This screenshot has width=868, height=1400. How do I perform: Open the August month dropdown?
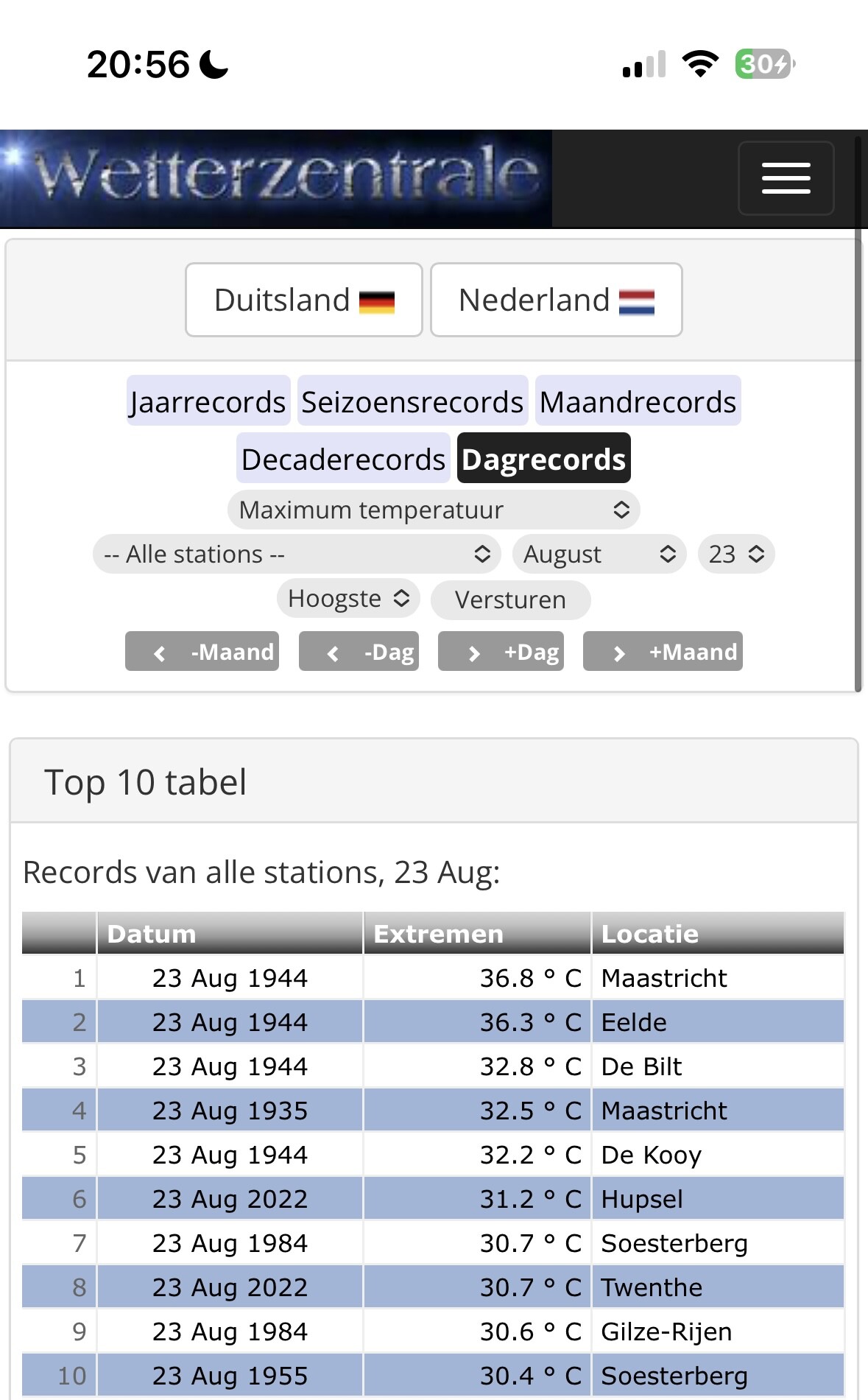click(x=599, y=554)
